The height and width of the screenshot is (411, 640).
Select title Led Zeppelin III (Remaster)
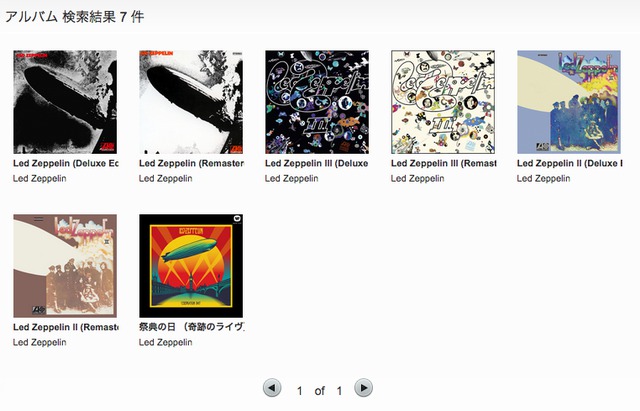[x=444, y=164]
